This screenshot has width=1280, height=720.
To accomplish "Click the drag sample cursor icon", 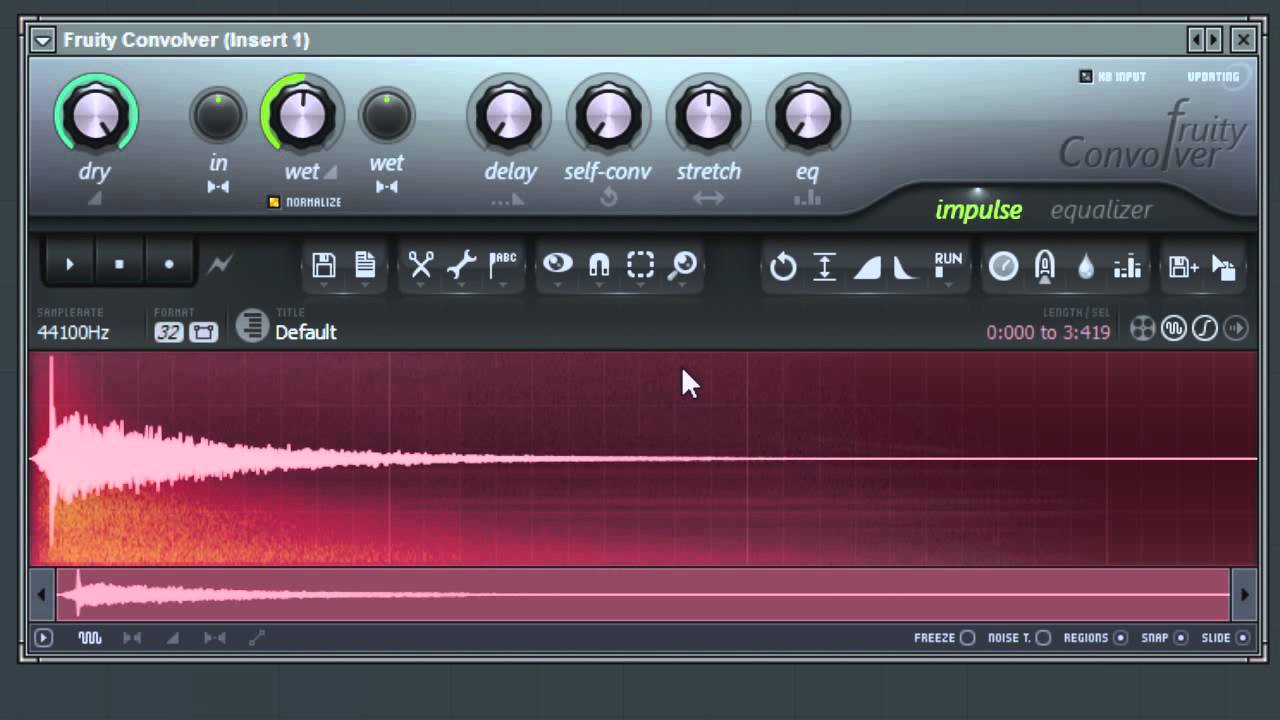I will [x=1224, y=267].
